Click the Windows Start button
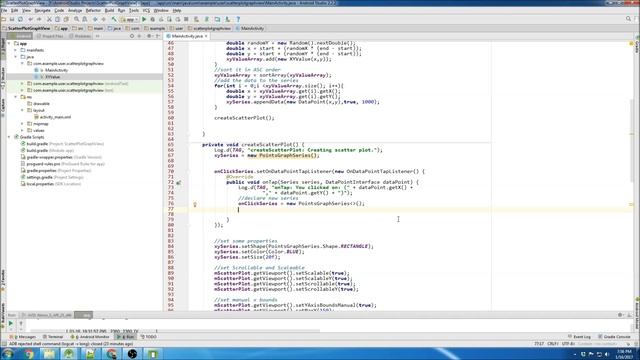 click(8, 354)
